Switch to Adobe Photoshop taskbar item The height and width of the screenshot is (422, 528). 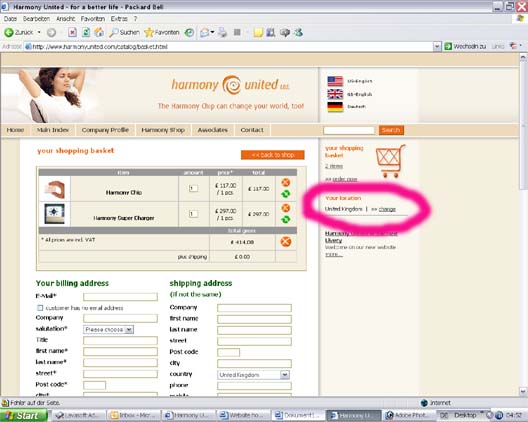pyautogui.click(x=407, y=416)
